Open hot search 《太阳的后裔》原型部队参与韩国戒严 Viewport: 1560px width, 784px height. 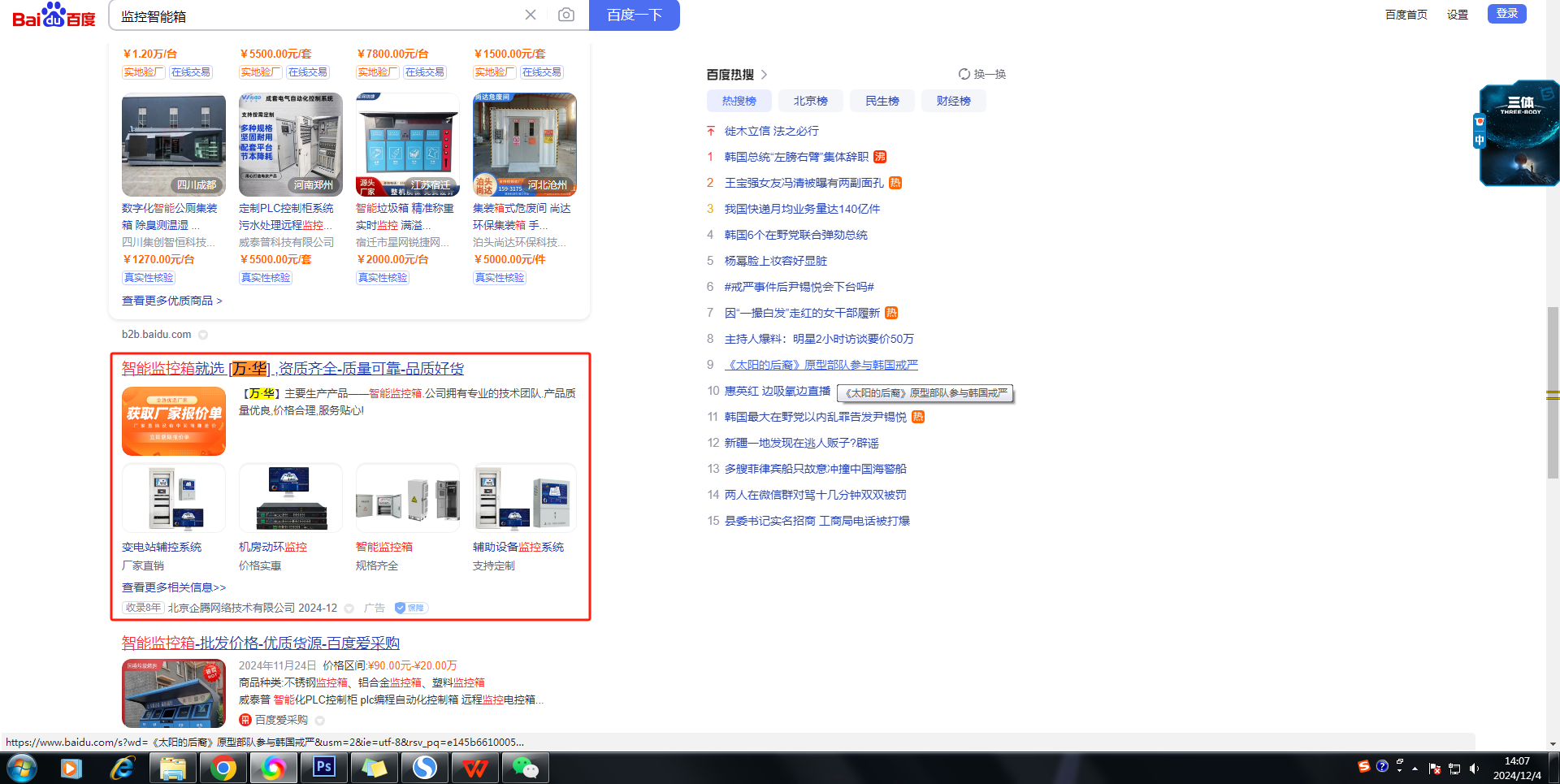point(821,365)
